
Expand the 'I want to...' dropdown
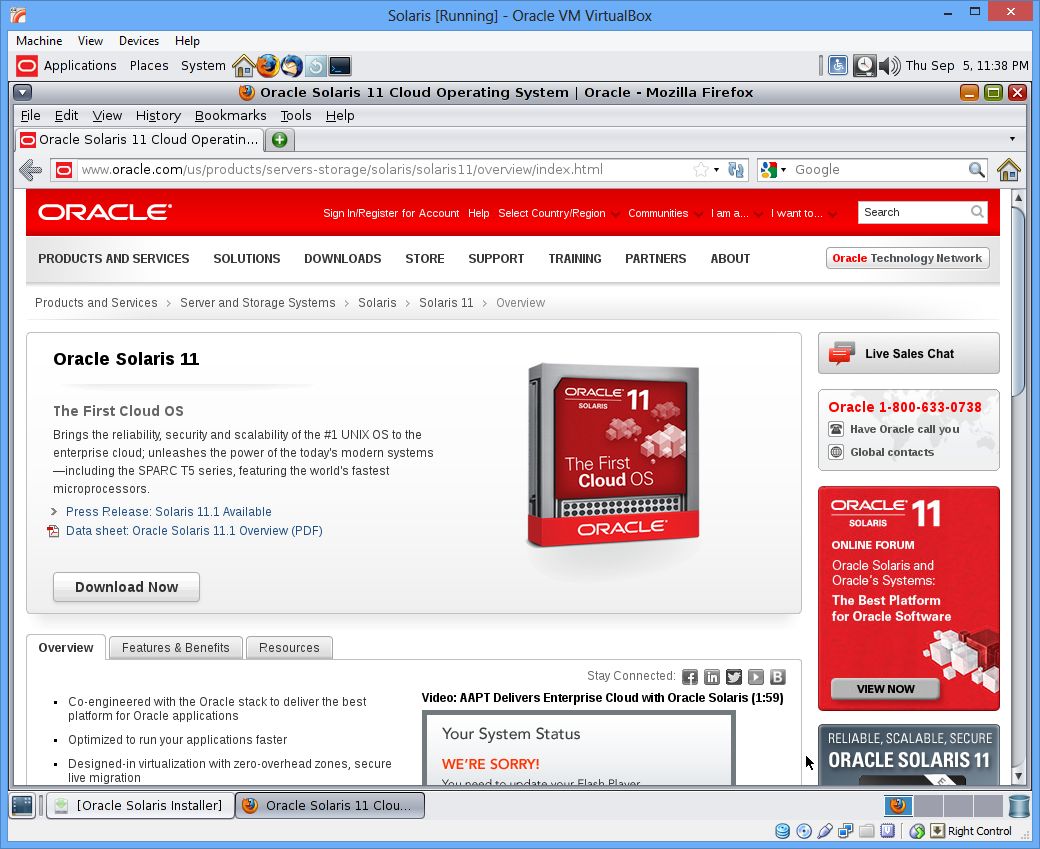point(803,214)
